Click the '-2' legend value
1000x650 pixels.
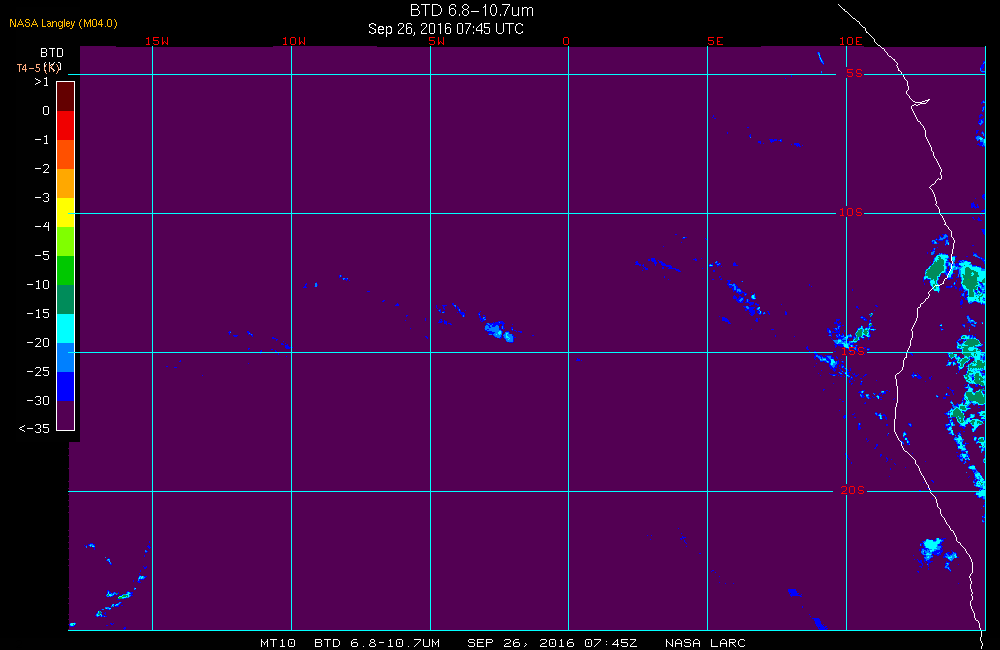[42, 169]
